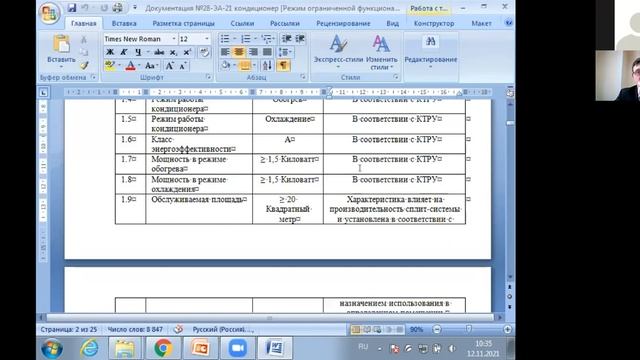Click Число слов: 8 847 word count
Viewport: 640px width, 360px height.
click(x=135, y=329)
